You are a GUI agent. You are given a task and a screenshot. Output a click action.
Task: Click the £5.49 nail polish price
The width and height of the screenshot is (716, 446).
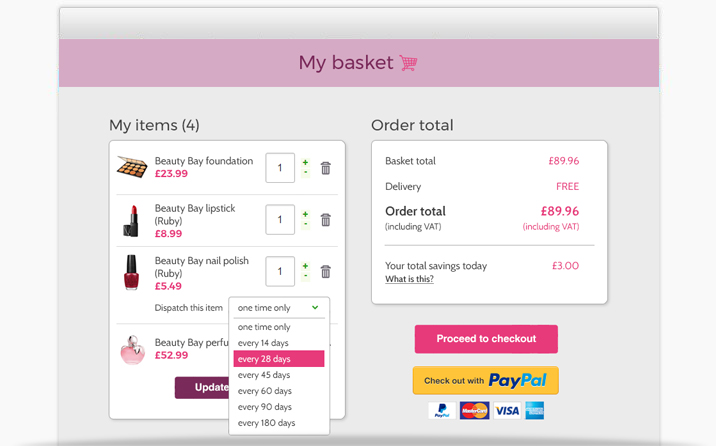click(168, 286)
